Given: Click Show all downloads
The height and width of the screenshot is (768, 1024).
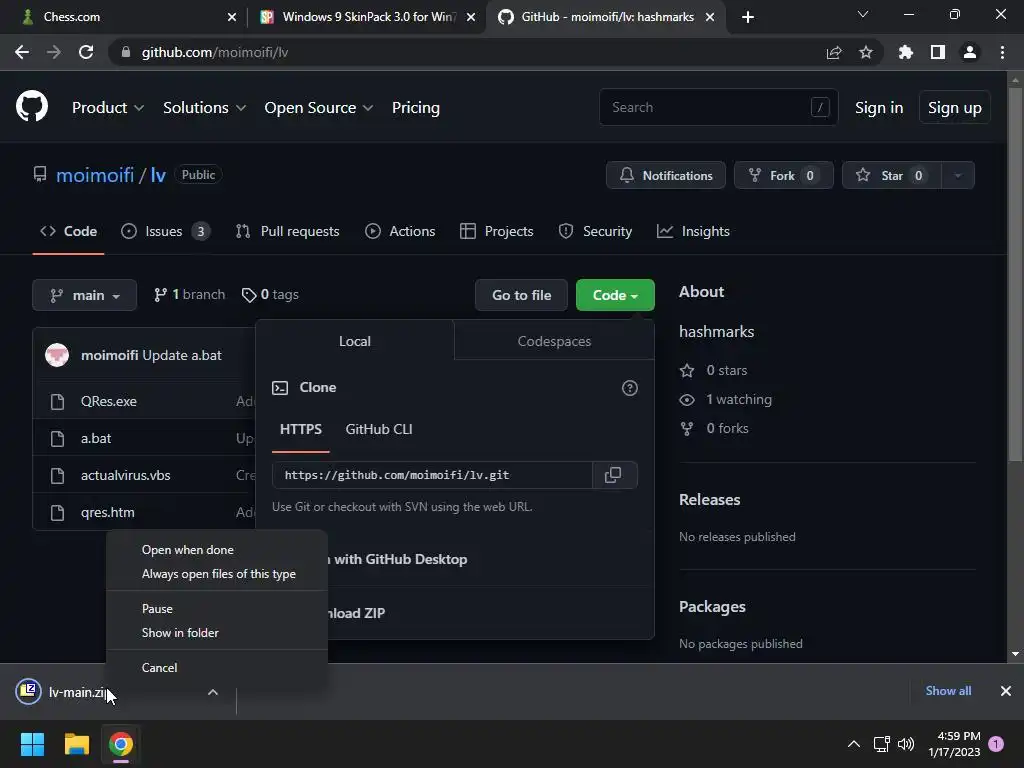Looking at the screenshot, I should (x=948, y=691).
